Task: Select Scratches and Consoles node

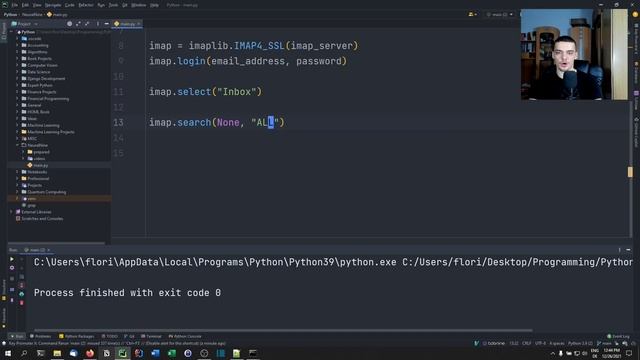Action: pos(42,218)
